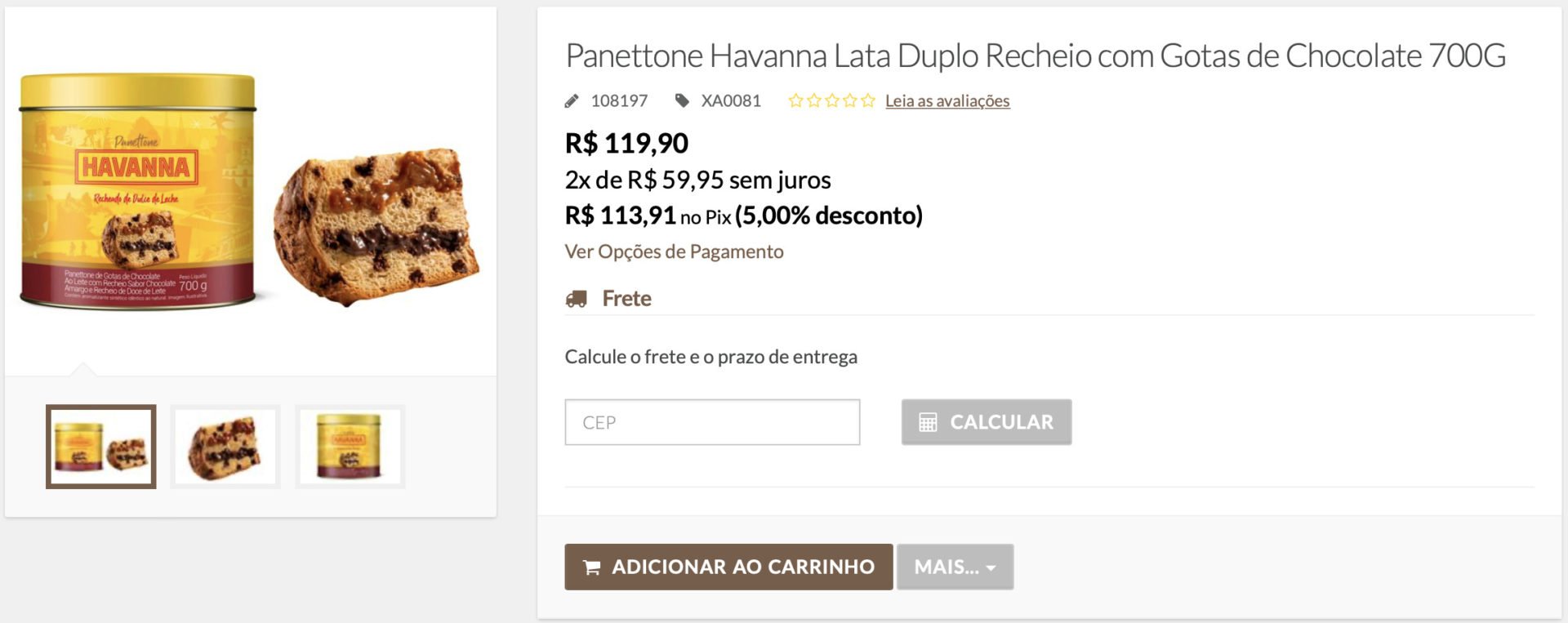Open Ver Opções de Pagamento
The image size is (1568, 623).
[674, 251]
